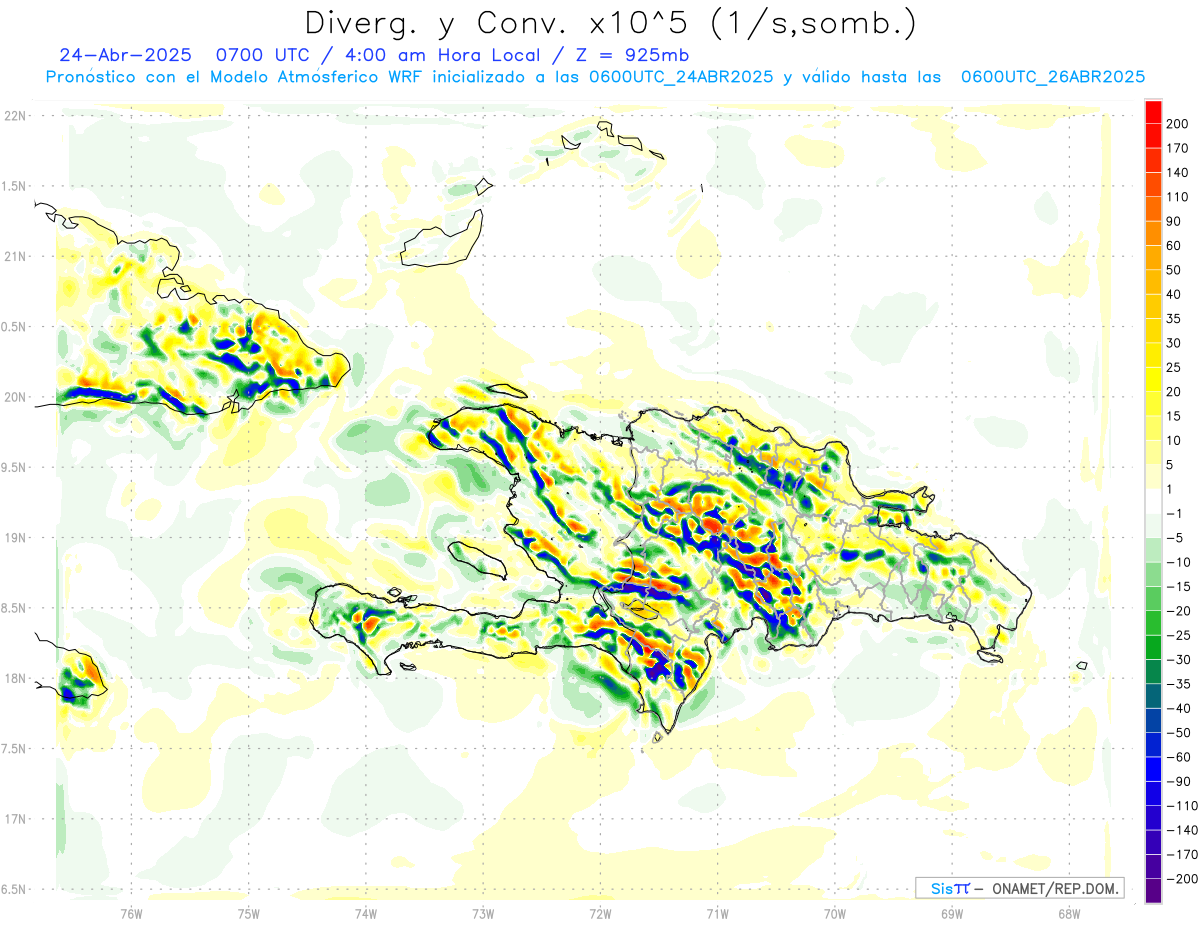Viewport: 1200px width, 927px height.
Task: Click the 21N latitude label
Action: 15,256
